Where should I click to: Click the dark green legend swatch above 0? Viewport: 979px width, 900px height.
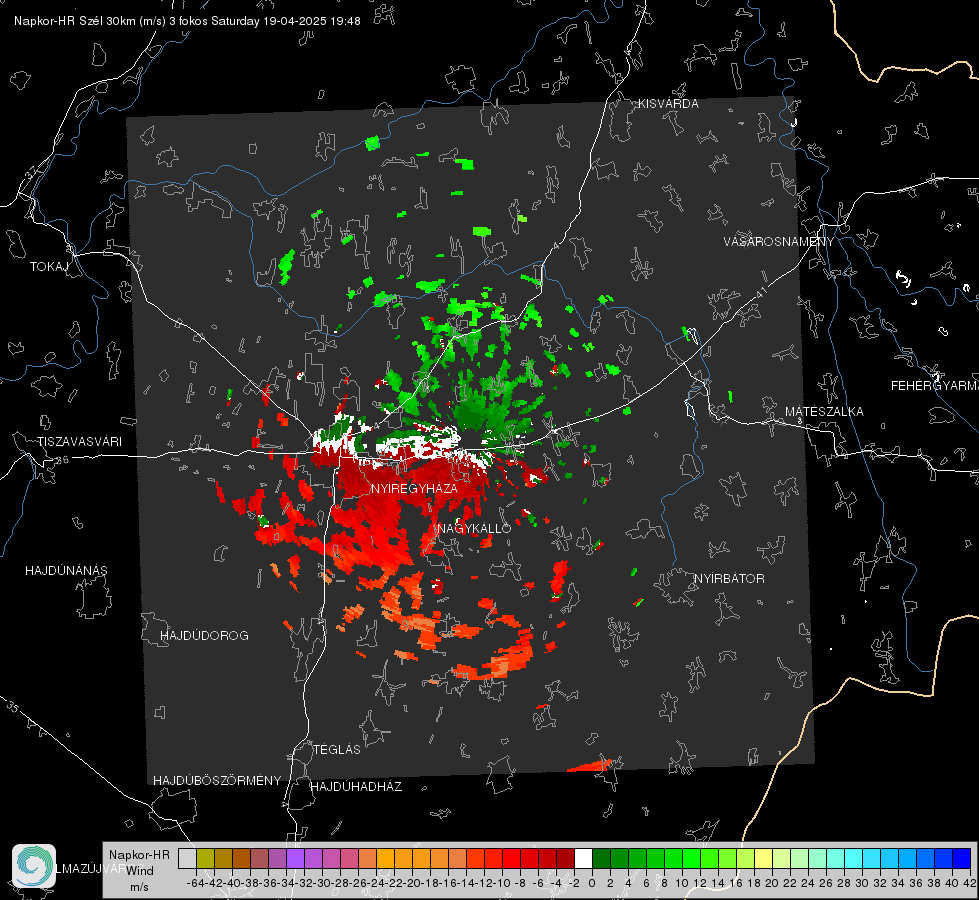coord(601,858)
